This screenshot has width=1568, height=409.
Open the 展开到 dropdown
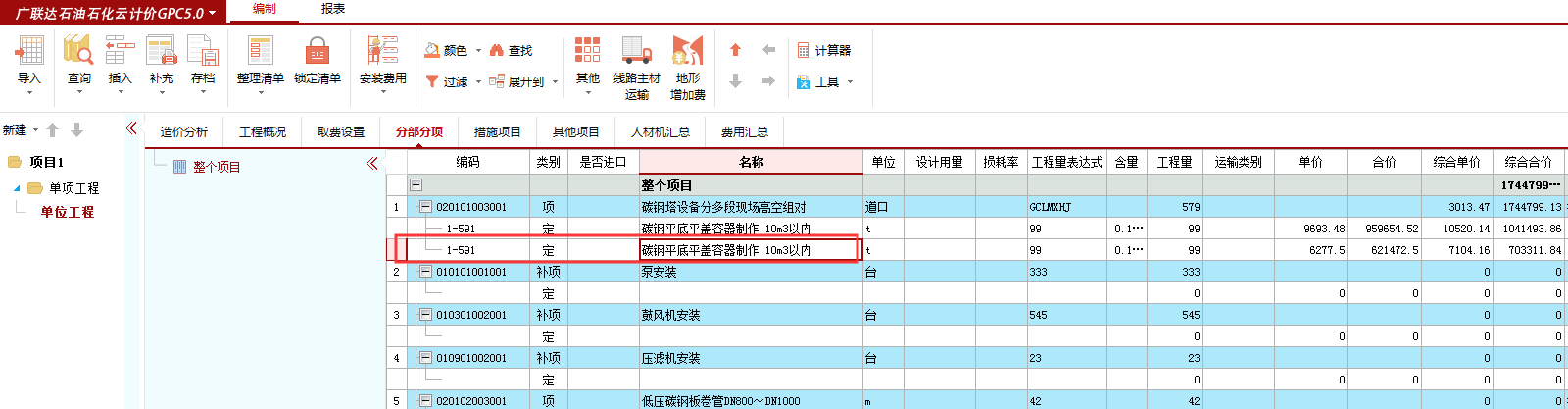(x=555, y=82)
